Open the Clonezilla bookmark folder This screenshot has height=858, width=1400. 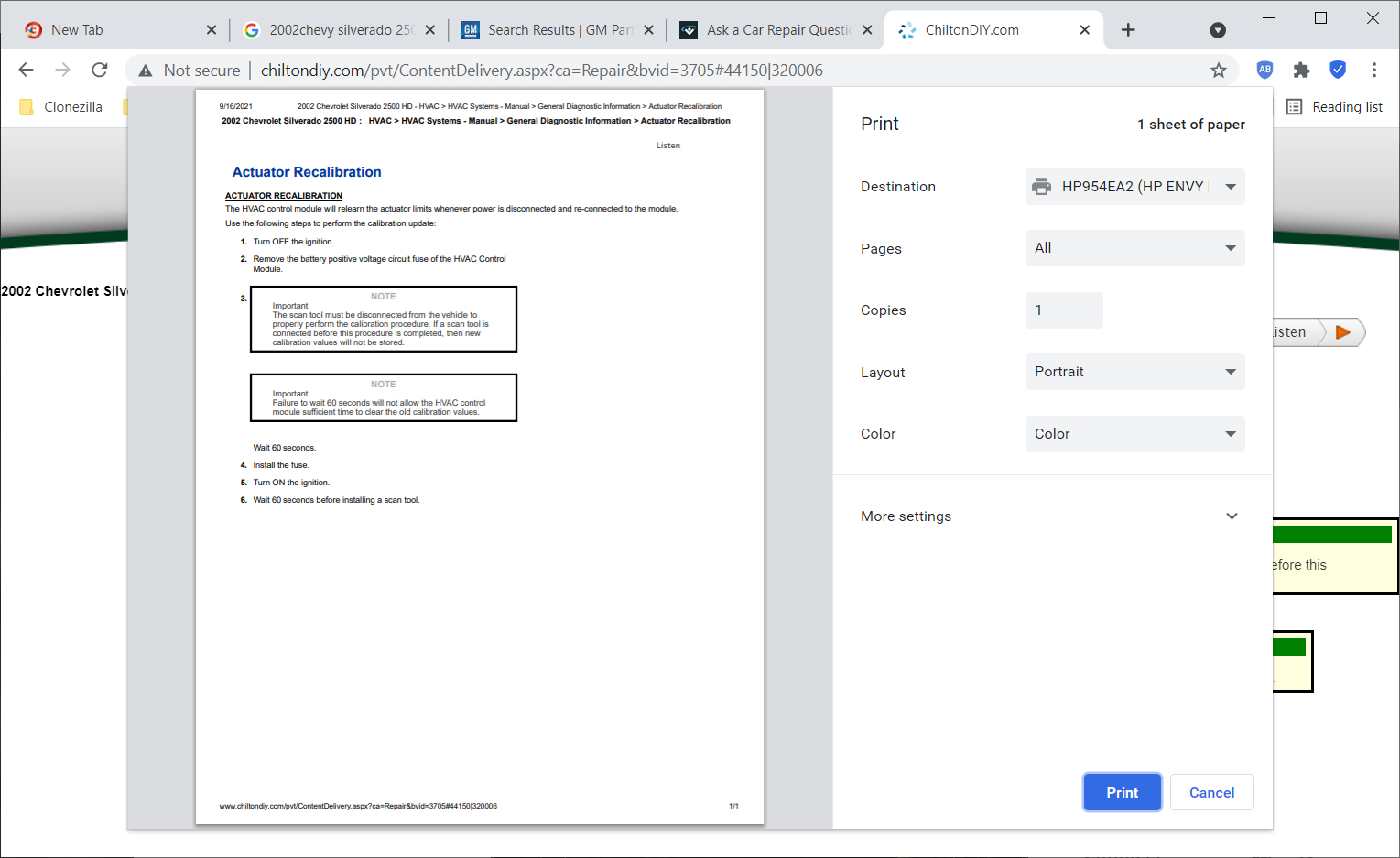coord(61,107)
